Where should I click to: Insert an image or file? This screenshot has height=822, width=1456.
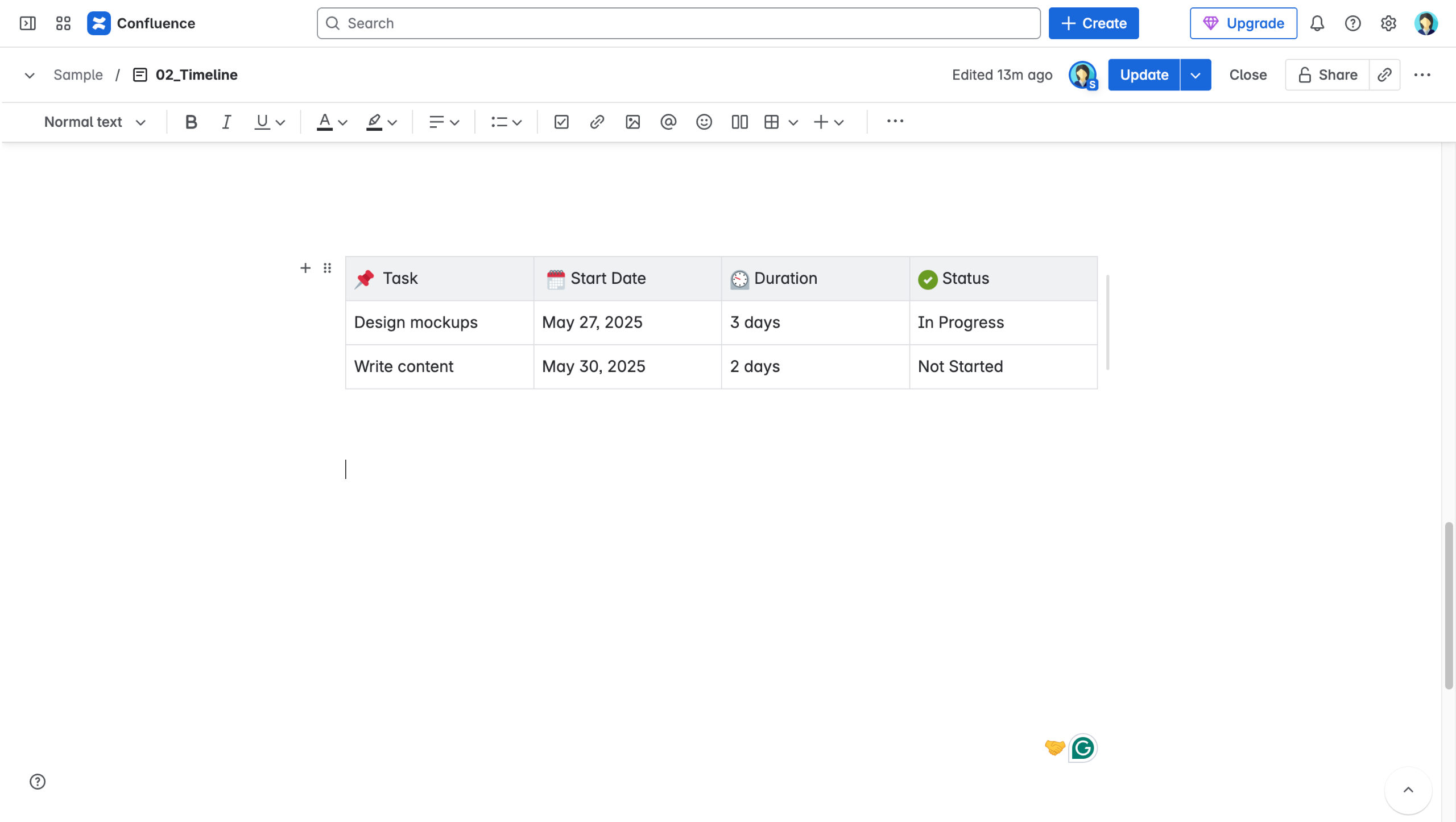632,122
